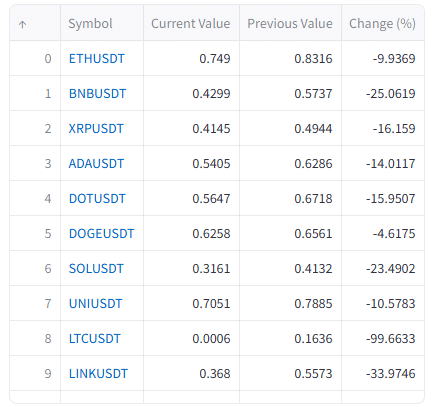Open the BNBUSDT symbol link
The height and width of the screenshot is (407, 439).
point(97,94)
